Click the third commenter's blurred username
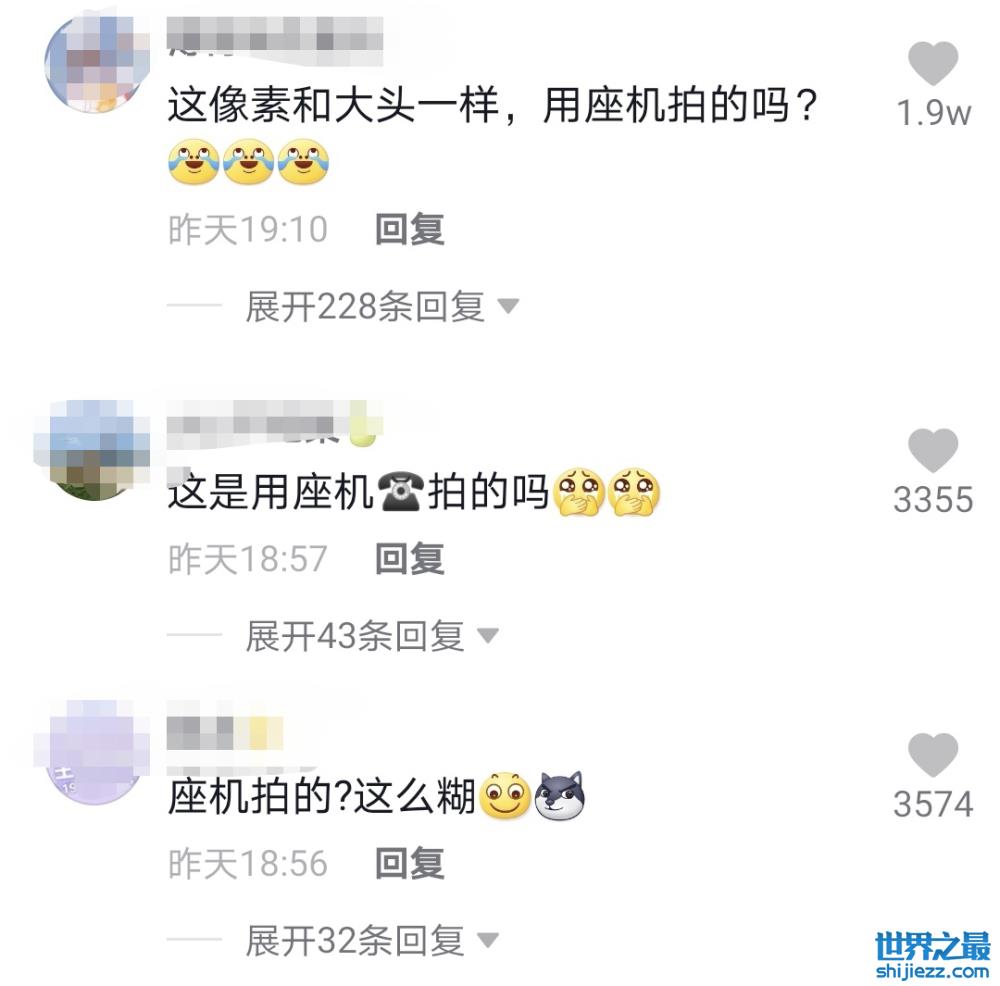The image size is (1000, 986). (x=224, y=733)
